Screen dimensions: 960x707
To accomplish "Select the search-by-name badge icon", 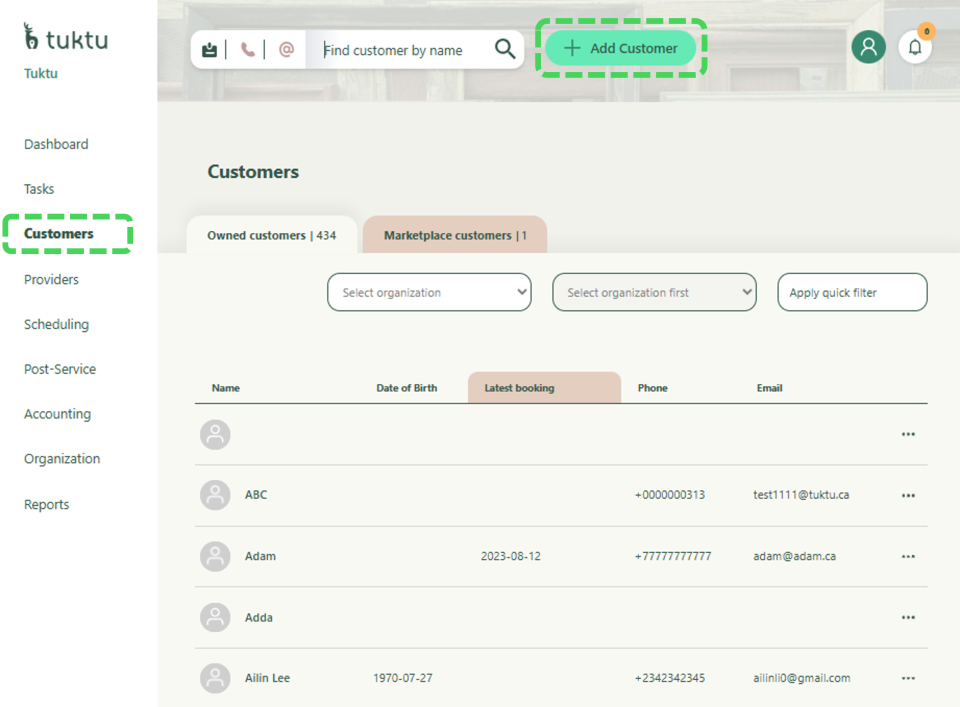I will click(x=209, y=49).
